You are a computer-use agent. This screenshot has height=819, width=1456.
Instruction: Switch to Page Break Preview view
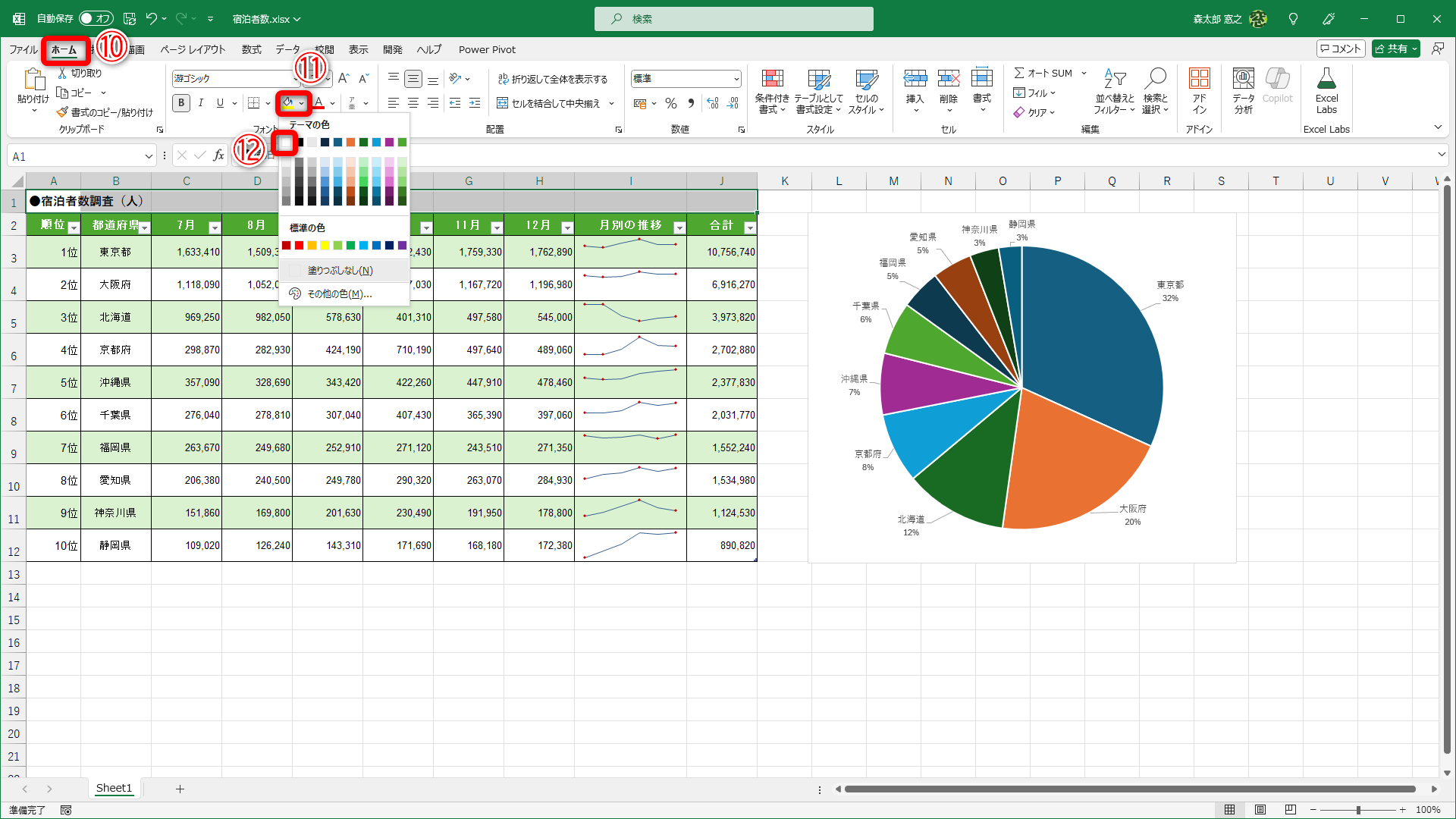click(1291, 810)
